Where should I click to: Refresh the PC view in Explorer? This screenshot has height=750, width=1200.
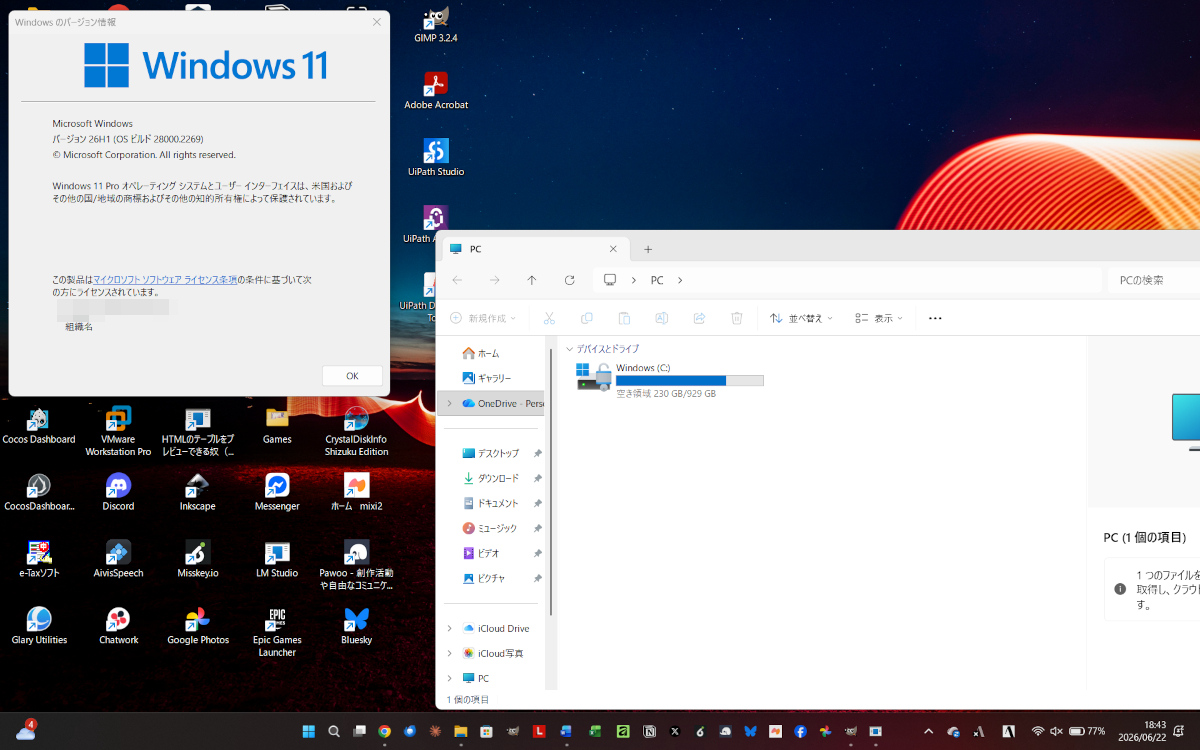click(569, 280)
